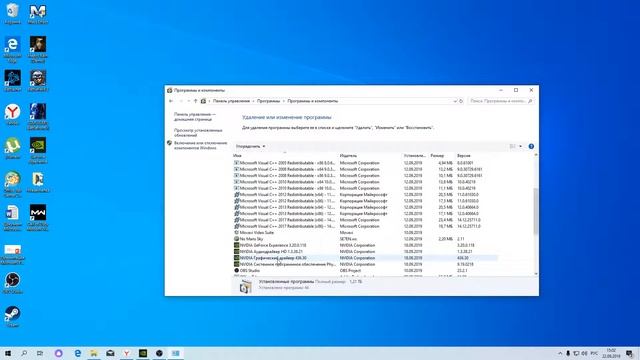This screenshot has width=640, height=360.
Task: Open the blue M desktop shortcut
Action: (38, 13)
